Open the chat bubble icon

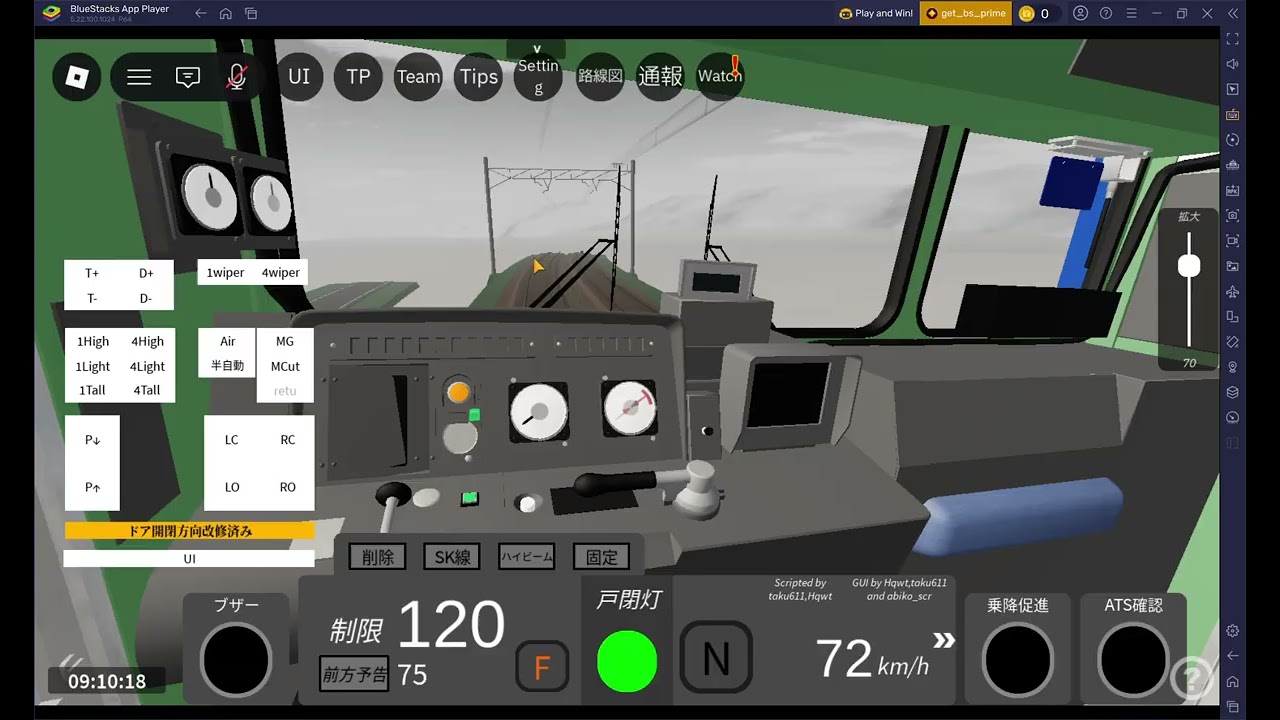pos(188,77)
